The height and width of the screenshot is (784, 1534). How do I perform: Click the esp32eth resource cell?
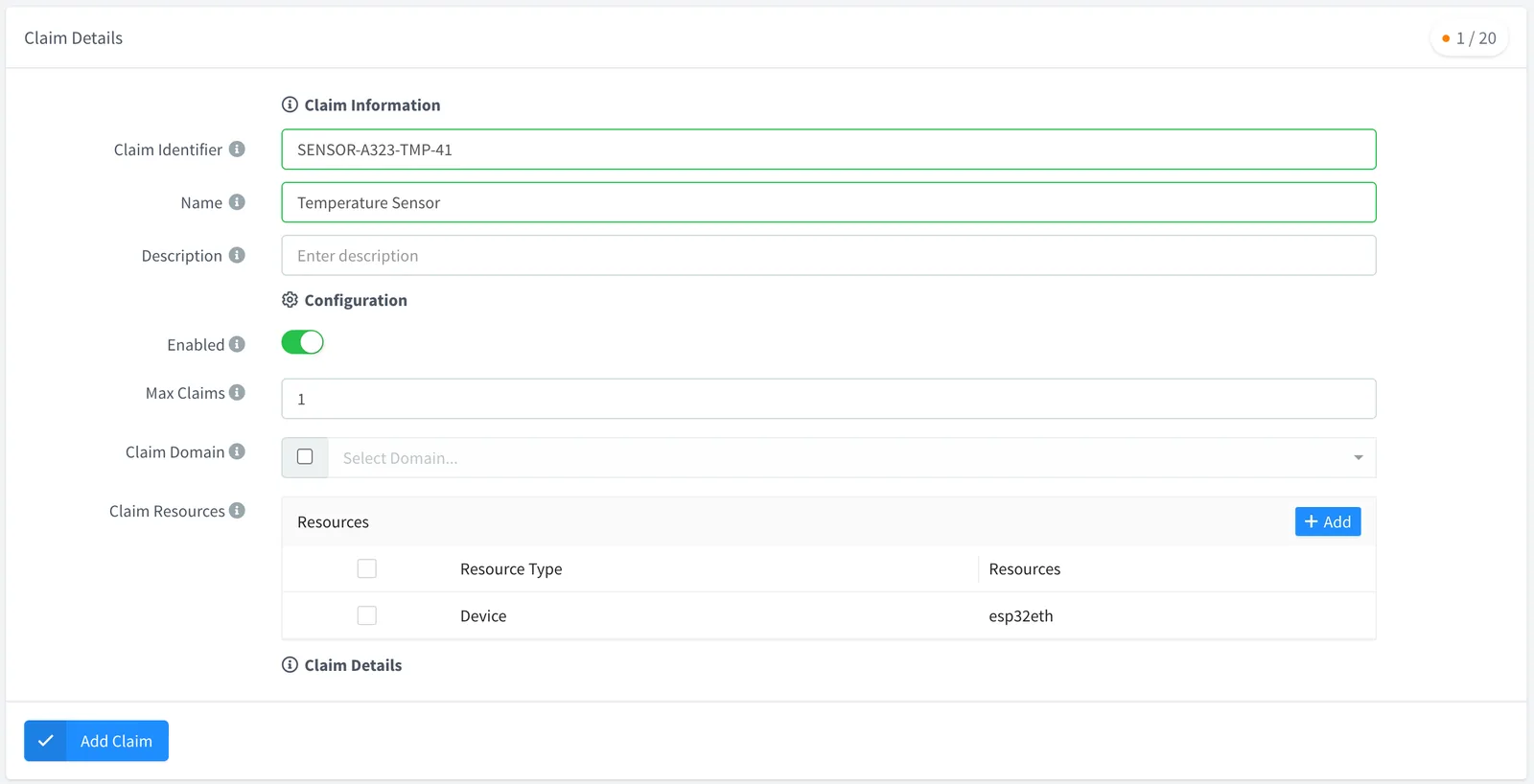pyautogui.click(x=1021, y=616)
